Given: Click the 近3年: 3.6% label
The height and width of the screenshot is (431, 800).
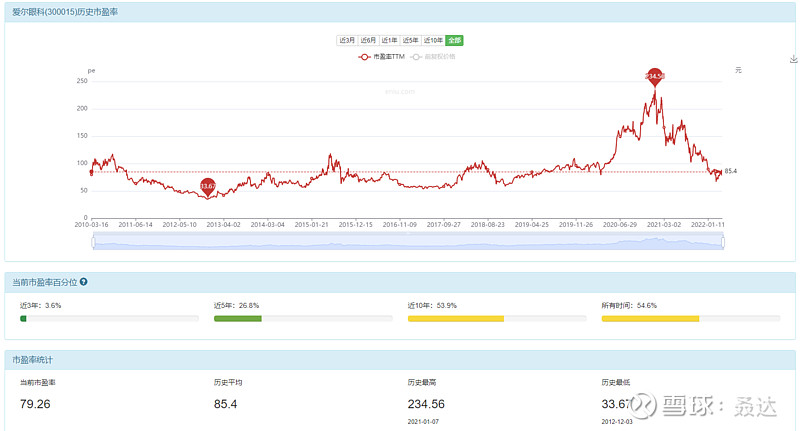Looking at the screenshot, I should [40, 306].
